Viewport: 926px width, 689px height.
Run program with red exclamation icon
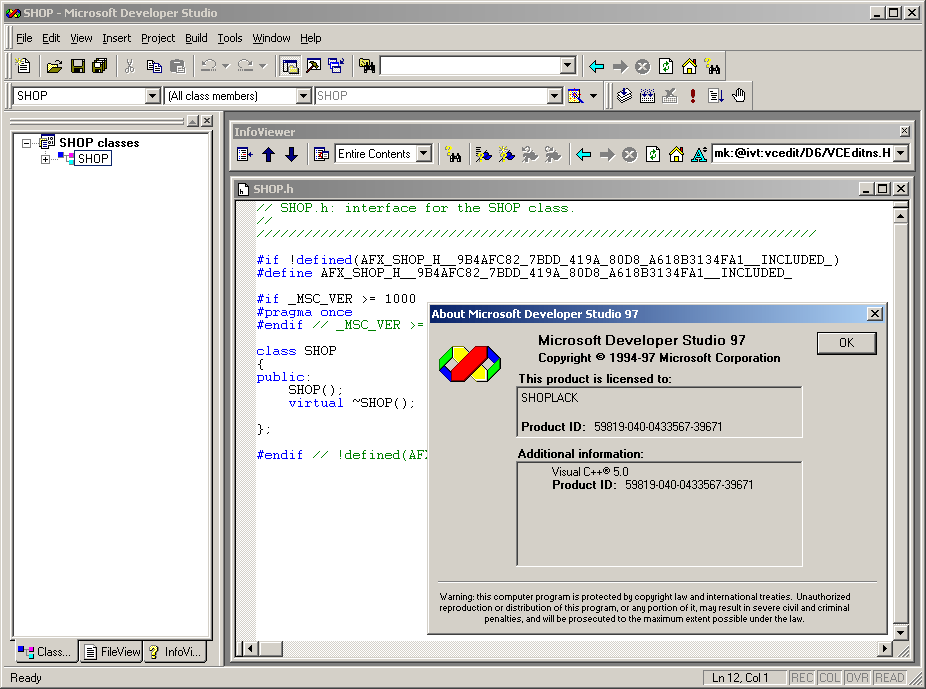coord(693,96)
